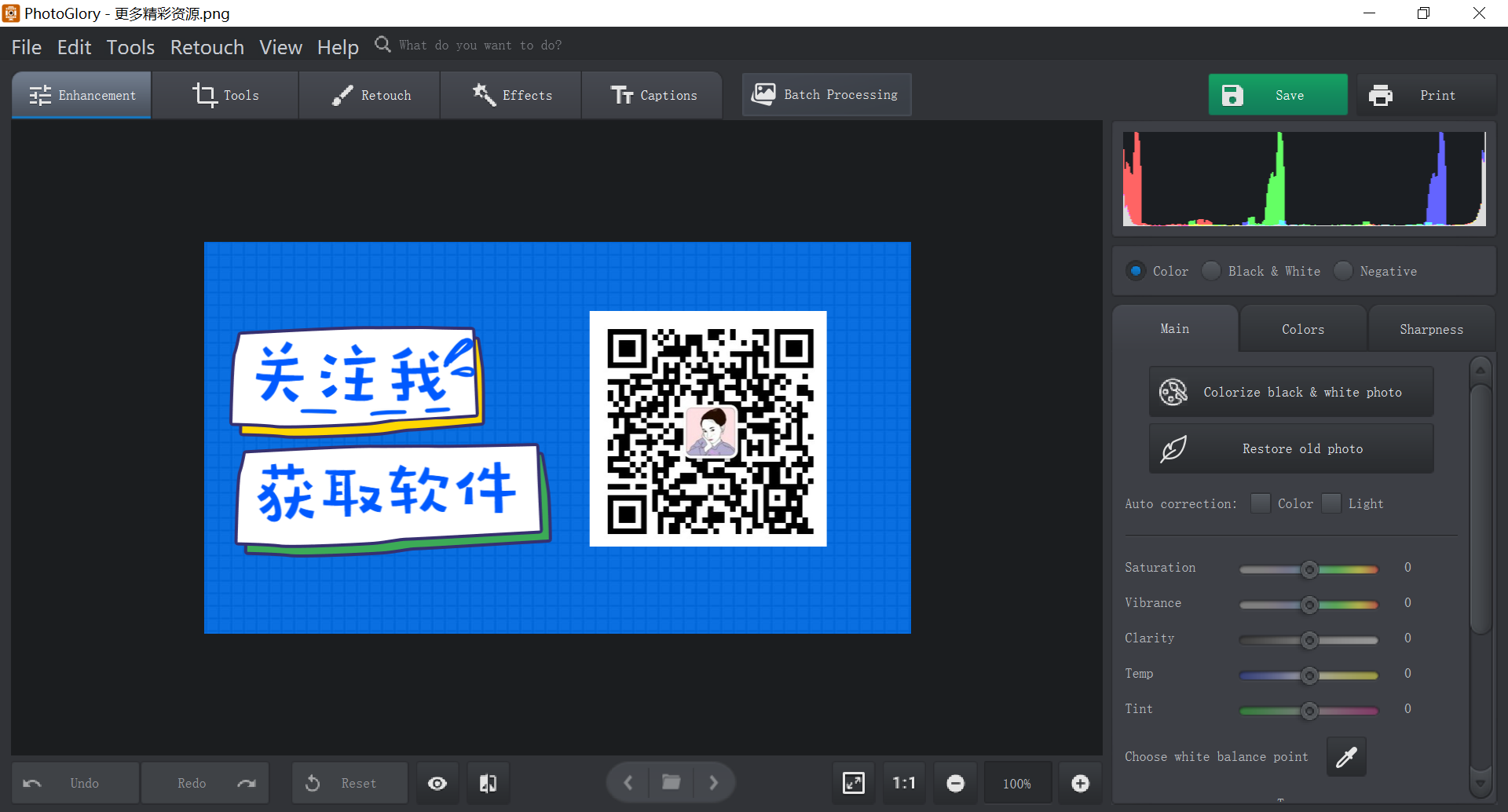The width and height of the screenshot is (1508, 812).
Task: Click the Tools crop icon
Action: pos(204,95)
